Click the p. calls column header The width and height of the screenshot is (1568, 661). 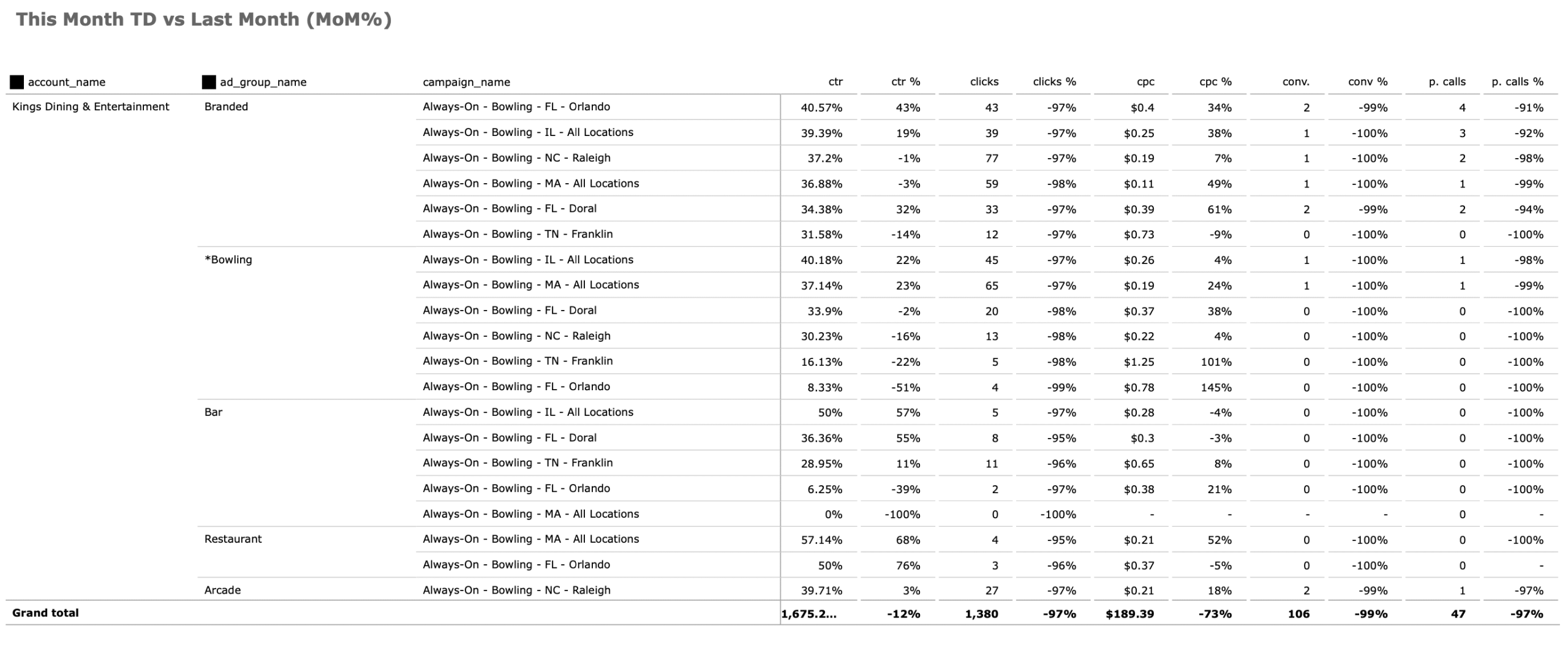click(1447, 82)
